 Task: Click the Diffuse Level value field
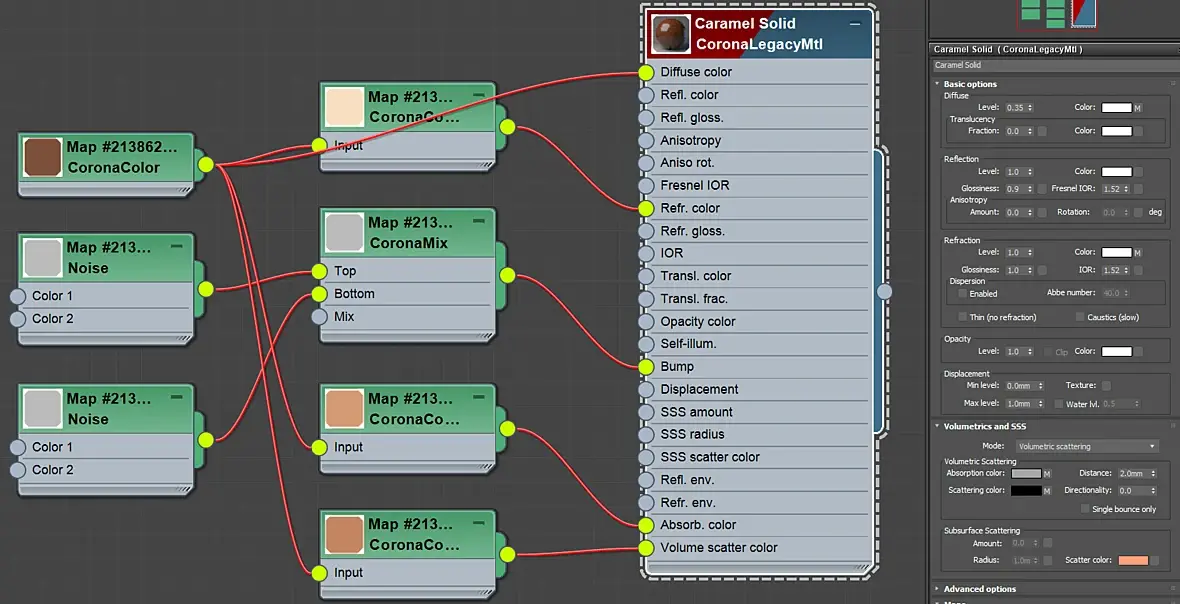pos(1014,108)
